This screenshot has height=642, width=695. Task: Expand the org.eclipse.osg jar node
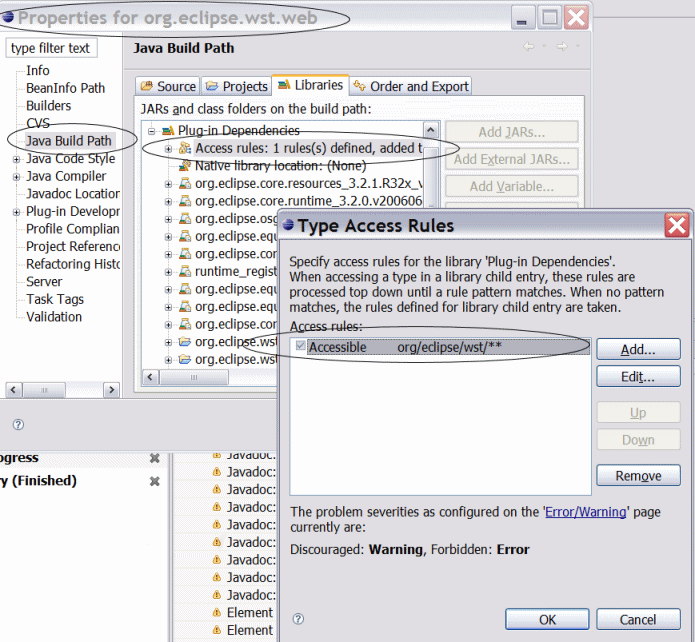click(x=168, y=219)
